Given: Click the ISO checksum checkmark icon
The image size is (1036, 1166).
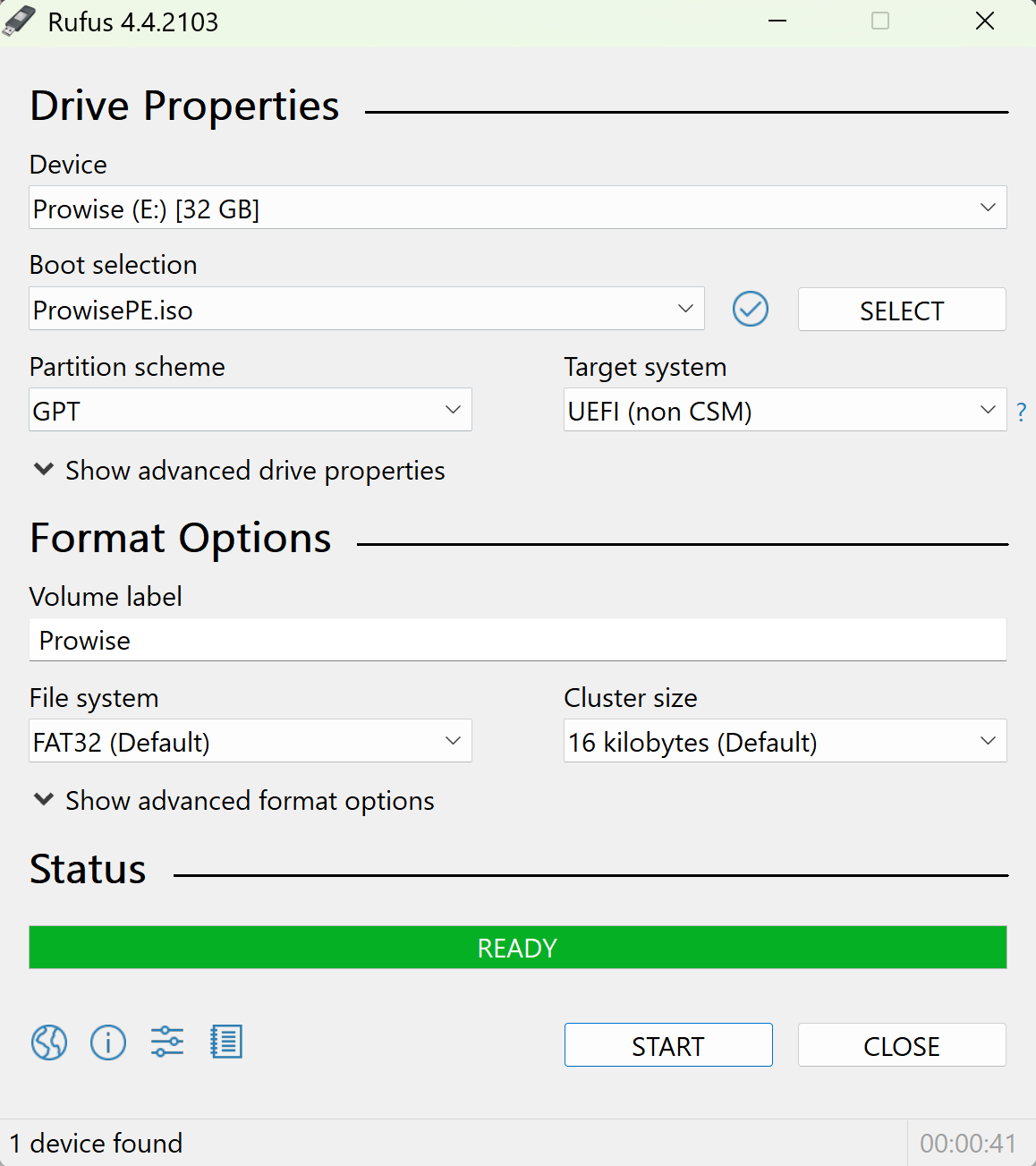Looking at the screenshot, I should tap(751, 310).
